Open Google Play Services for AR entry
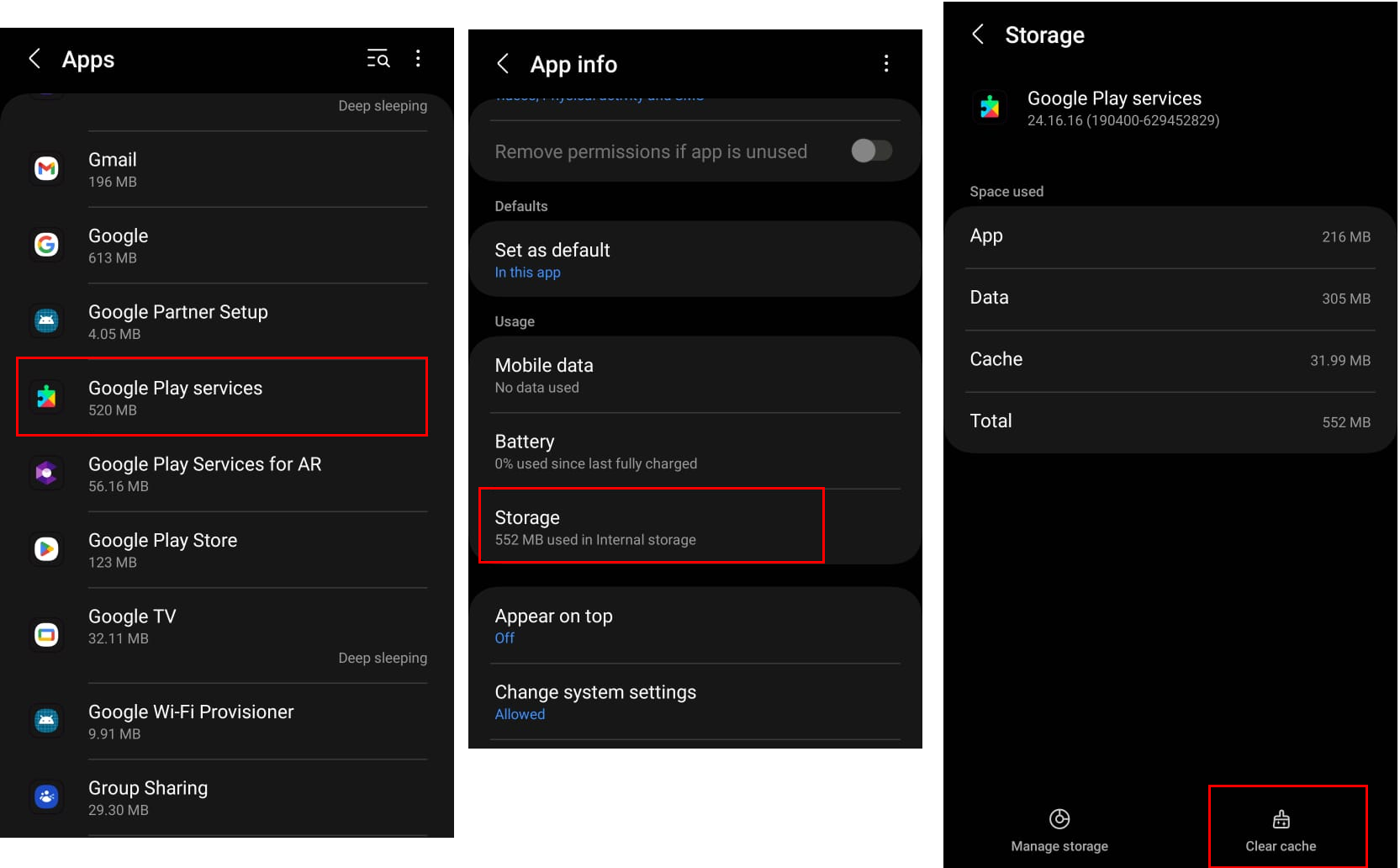Screen dimensions: 1400x868 227,474
